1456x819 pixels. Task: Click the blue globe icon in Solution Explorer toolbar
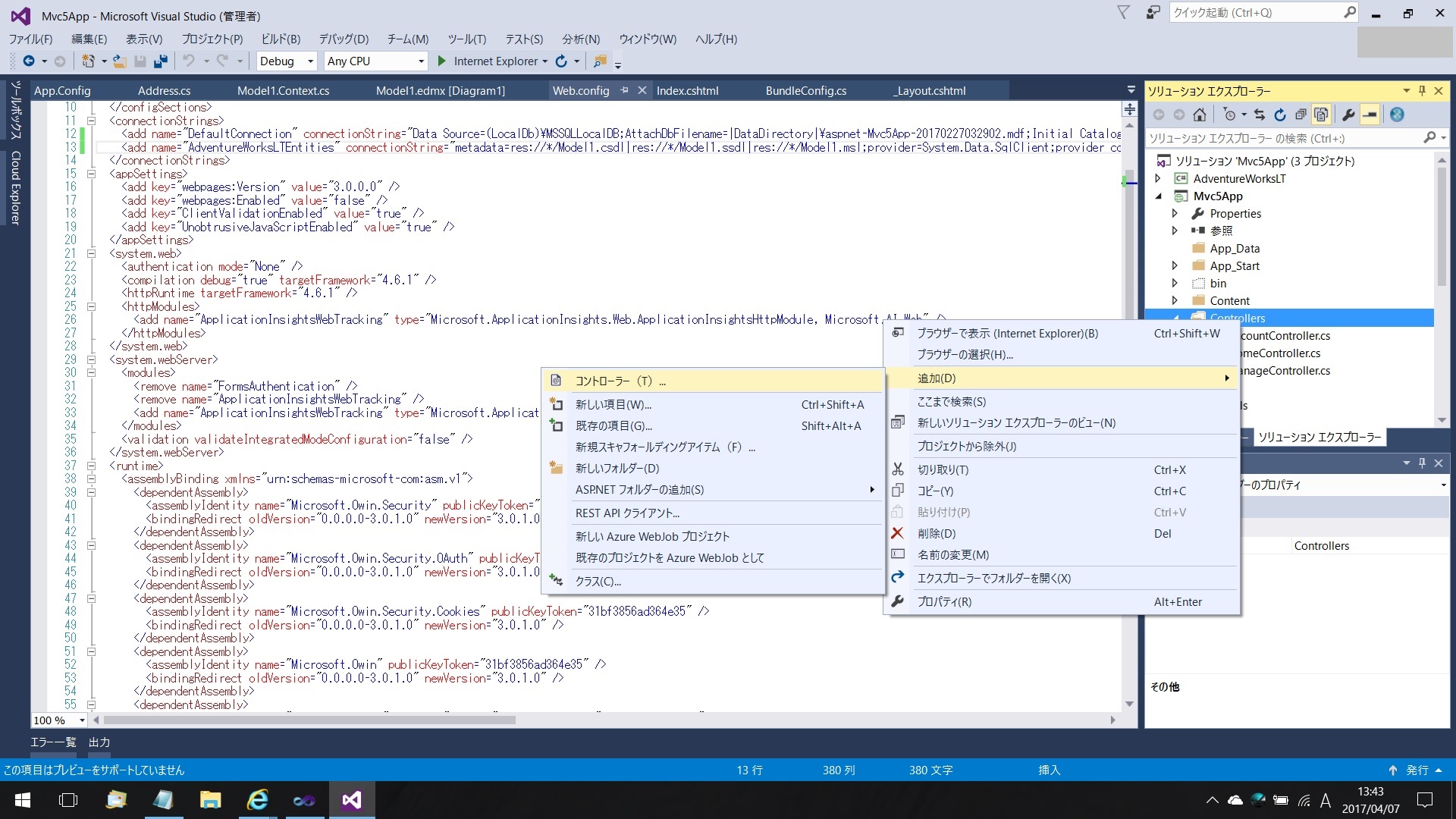pyautogui.click(x=1397, y=115)
